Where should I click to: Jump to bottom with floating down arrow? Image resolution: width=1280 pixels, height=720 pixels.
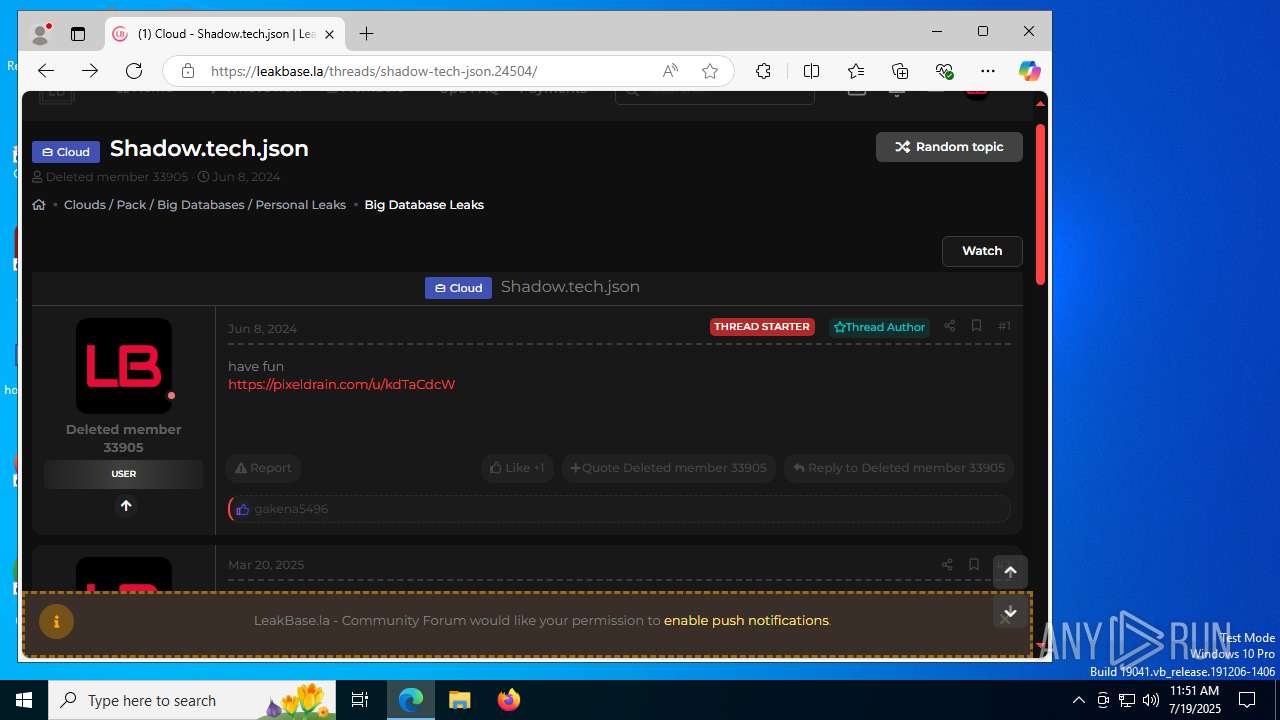tap(1010, 612)
